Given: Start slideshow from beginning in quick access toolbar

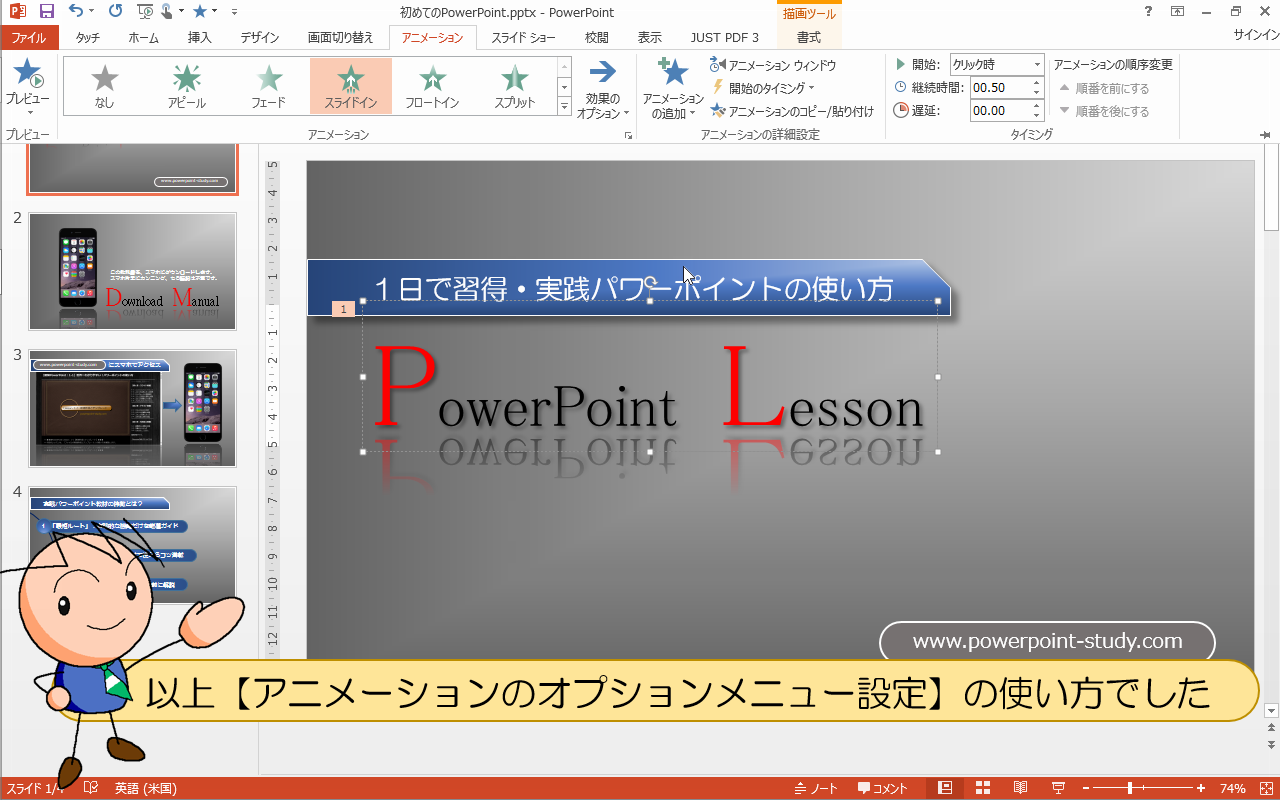Looking at the screenshot, I should coord(143,12).
